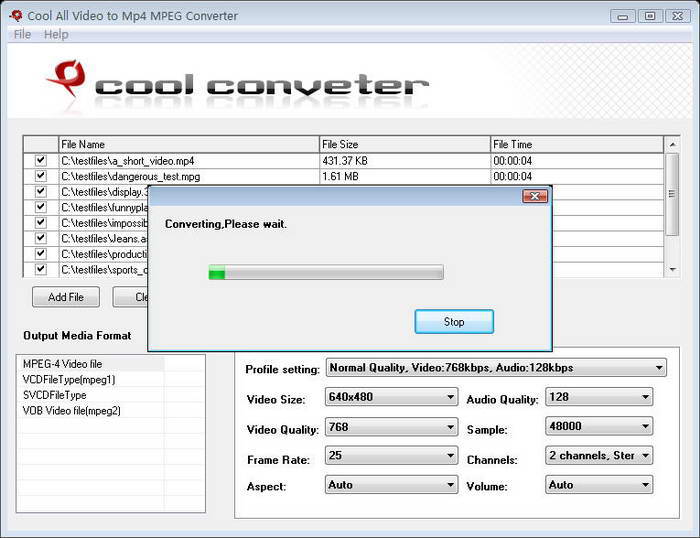Uncheck the a_short_video.mp4 file checkbox
The image size is (700, 538).
41,160
